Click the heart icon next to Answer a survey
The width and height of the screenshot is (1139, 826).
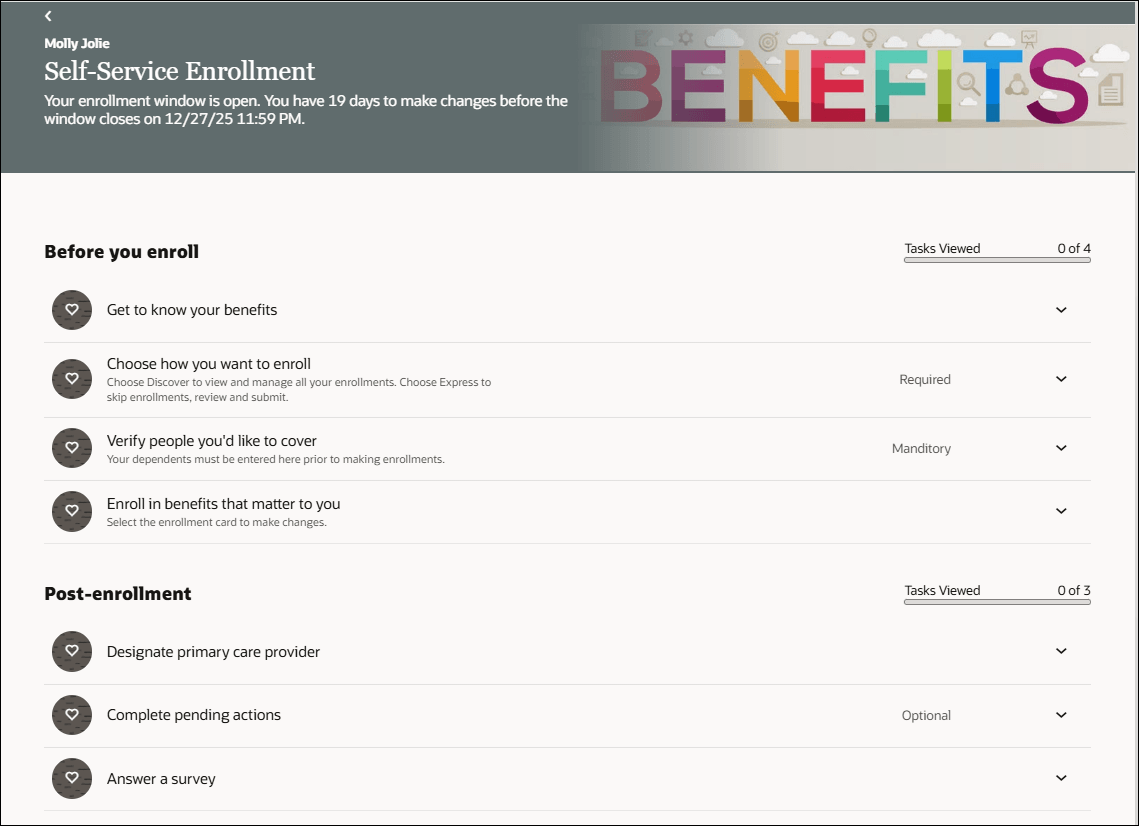pyautogui.click(x=71, y=778)
